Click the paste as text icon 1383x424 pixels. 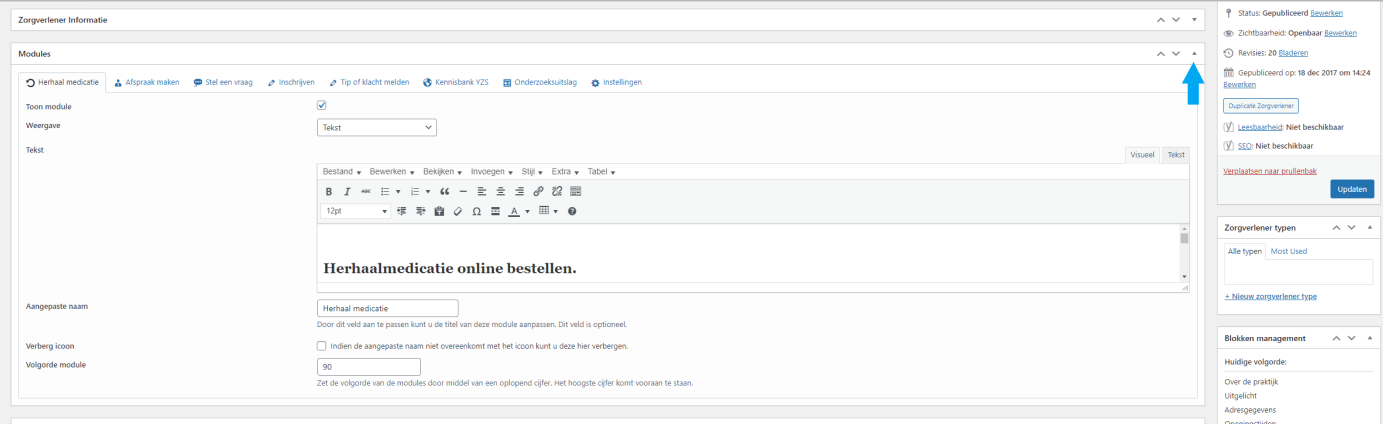(439, 211)
